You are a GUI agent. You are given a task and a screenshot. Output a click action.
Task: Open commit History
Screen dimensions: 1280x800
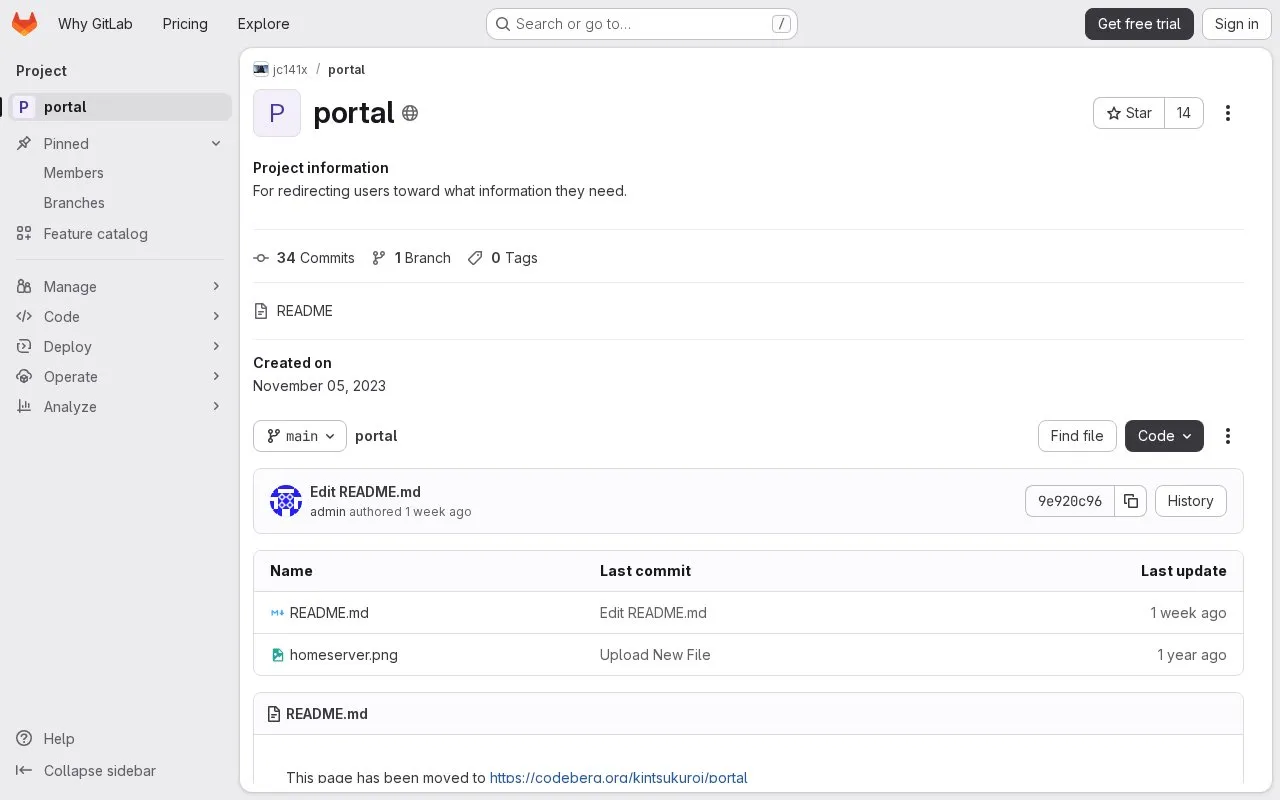click(1190, 501)
